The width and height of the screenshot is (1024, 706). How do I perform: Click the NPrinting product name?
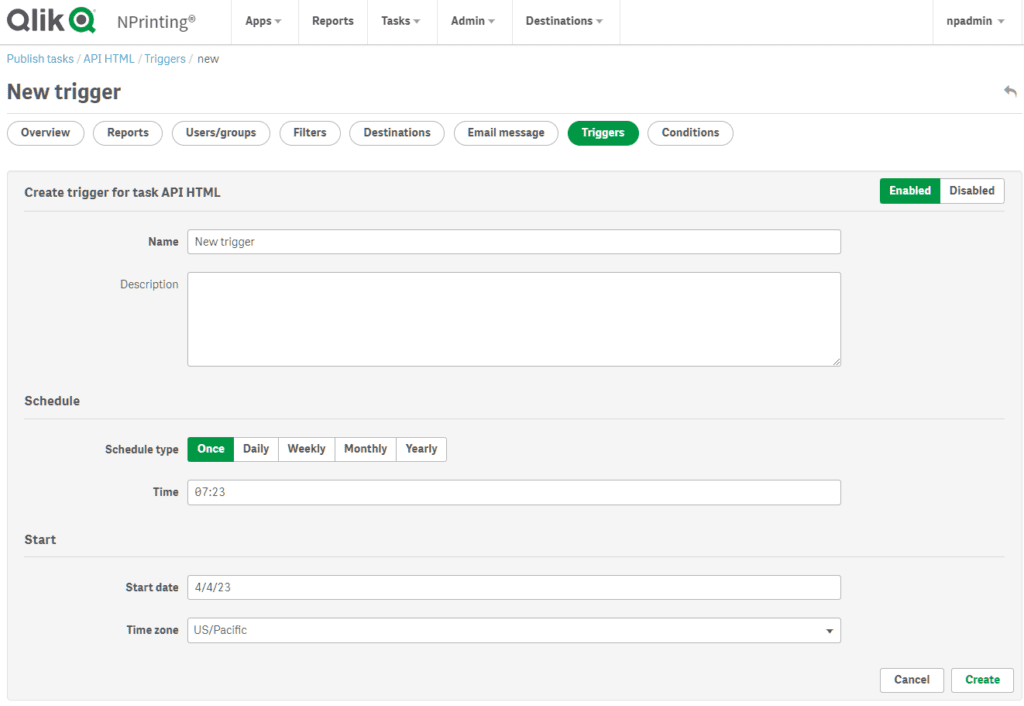click(x=156, y=22)
